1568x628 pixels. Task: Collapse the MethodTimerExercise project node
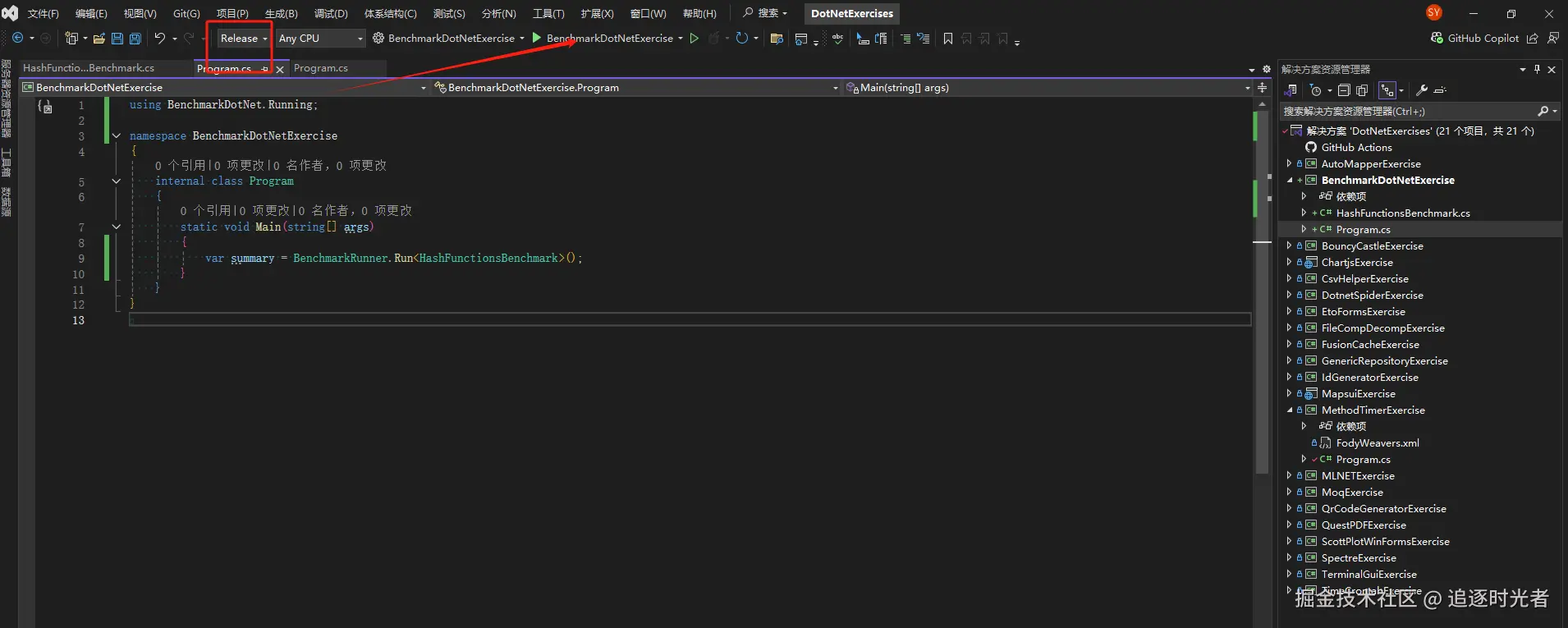coord(1290,410)
